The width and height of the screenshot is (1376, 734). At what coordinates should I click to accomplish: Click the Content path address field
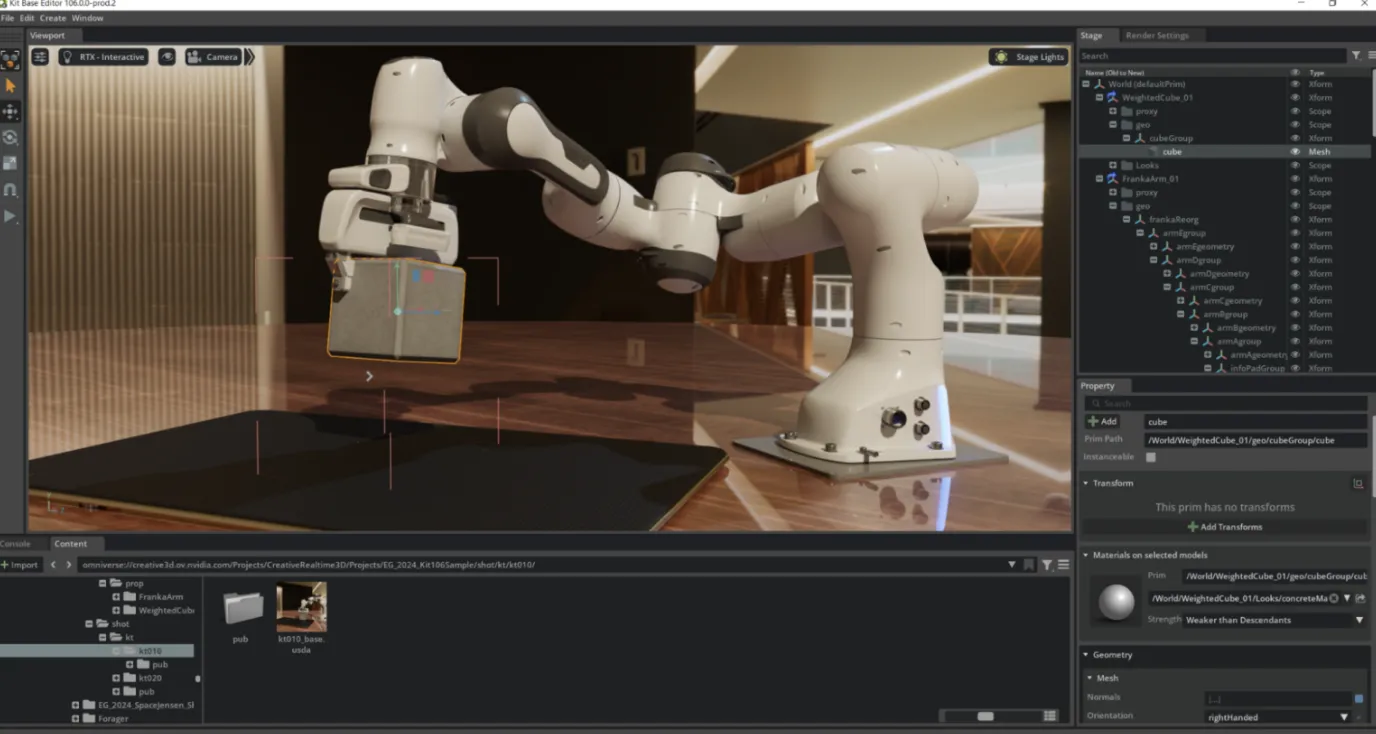(542, 565)
